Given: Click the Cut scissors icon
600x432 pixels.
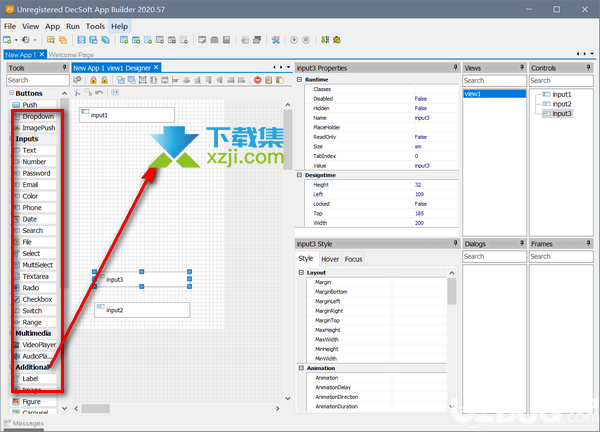Looking at the screenshot, I should pos(77,92).
